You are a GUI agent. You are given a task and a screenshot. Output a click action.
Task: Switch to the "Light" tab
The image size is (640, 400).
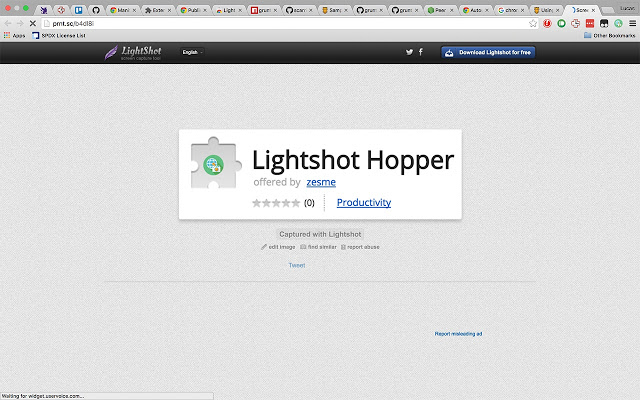(x=227, y=10)
